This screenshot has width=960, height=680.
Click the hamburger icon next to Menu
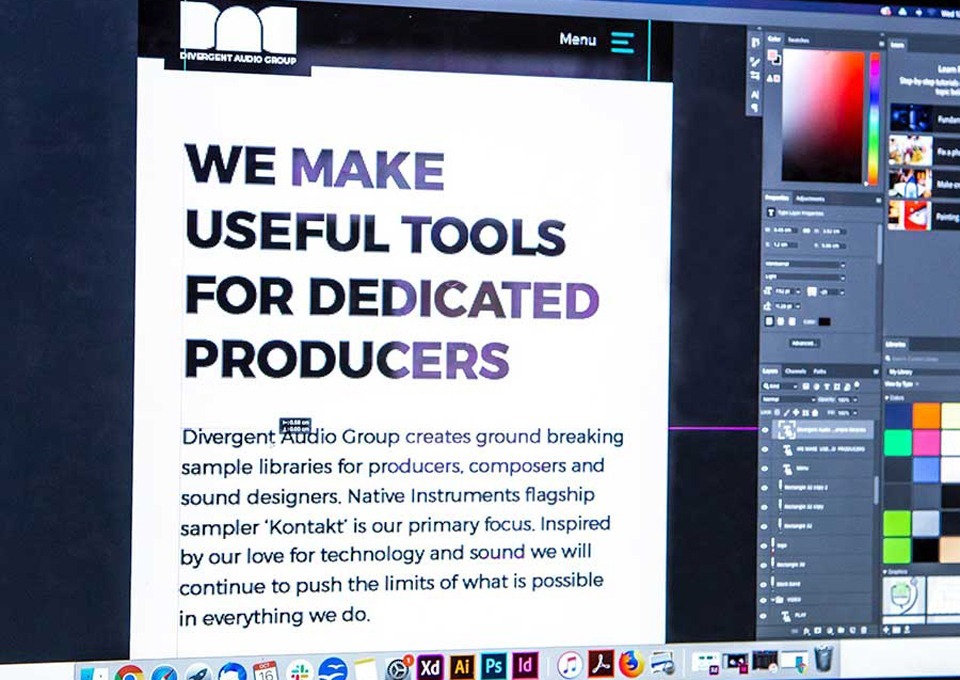[x=623, y=42]
